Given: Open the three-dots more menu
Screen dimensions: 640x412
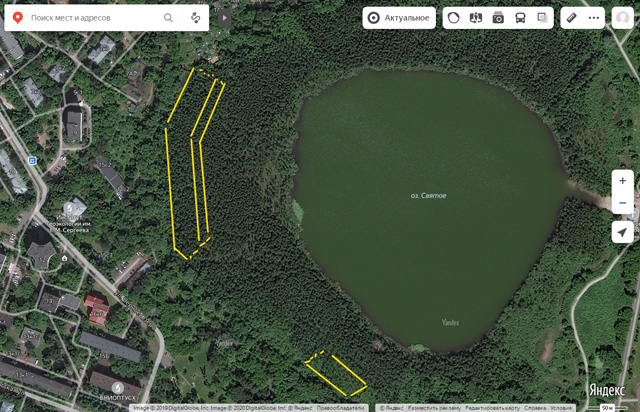Looking at the screenshot, I should coord(594,18).
